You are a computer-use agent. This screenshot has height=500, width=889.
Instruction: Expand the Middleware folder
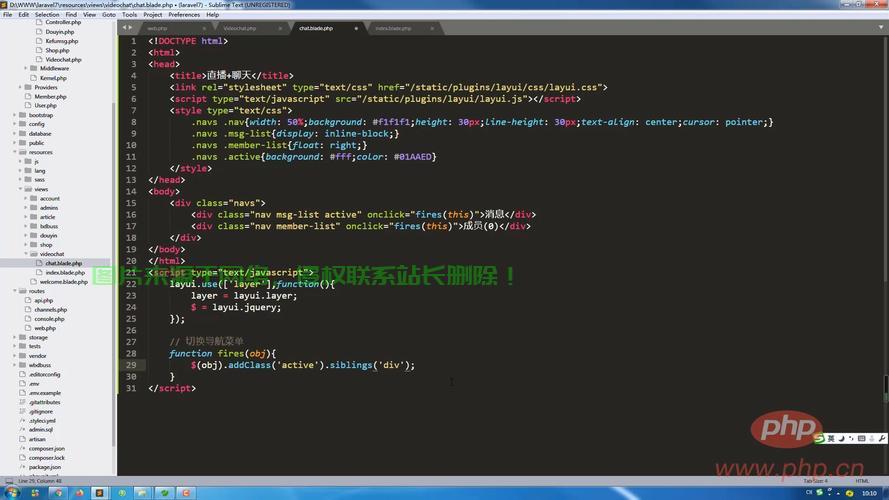(x=26, y=69)
